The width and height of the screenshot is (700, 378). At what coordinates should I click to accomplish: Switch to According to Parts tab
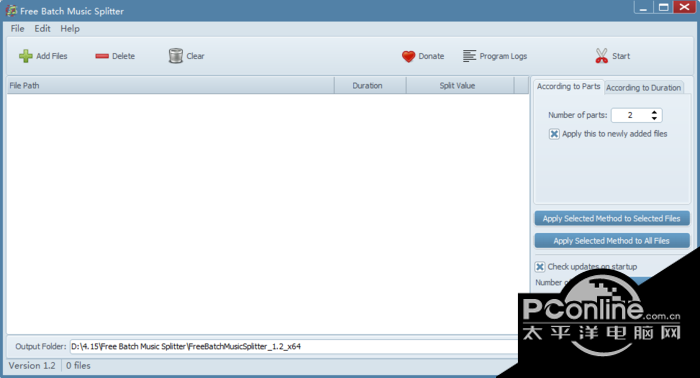pyautogui.click(x=568, y=86)
